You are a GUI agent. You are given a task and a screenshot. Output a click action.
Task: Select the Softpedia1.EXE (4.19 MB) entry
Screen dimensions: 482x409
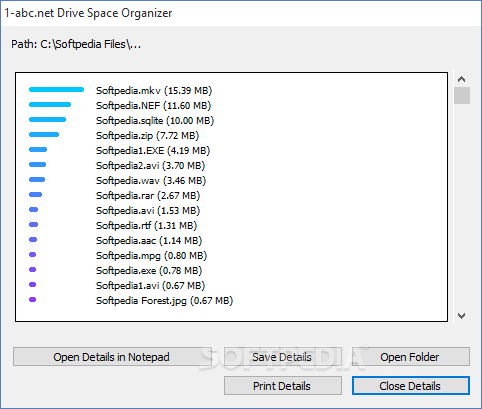coord(153,151)
